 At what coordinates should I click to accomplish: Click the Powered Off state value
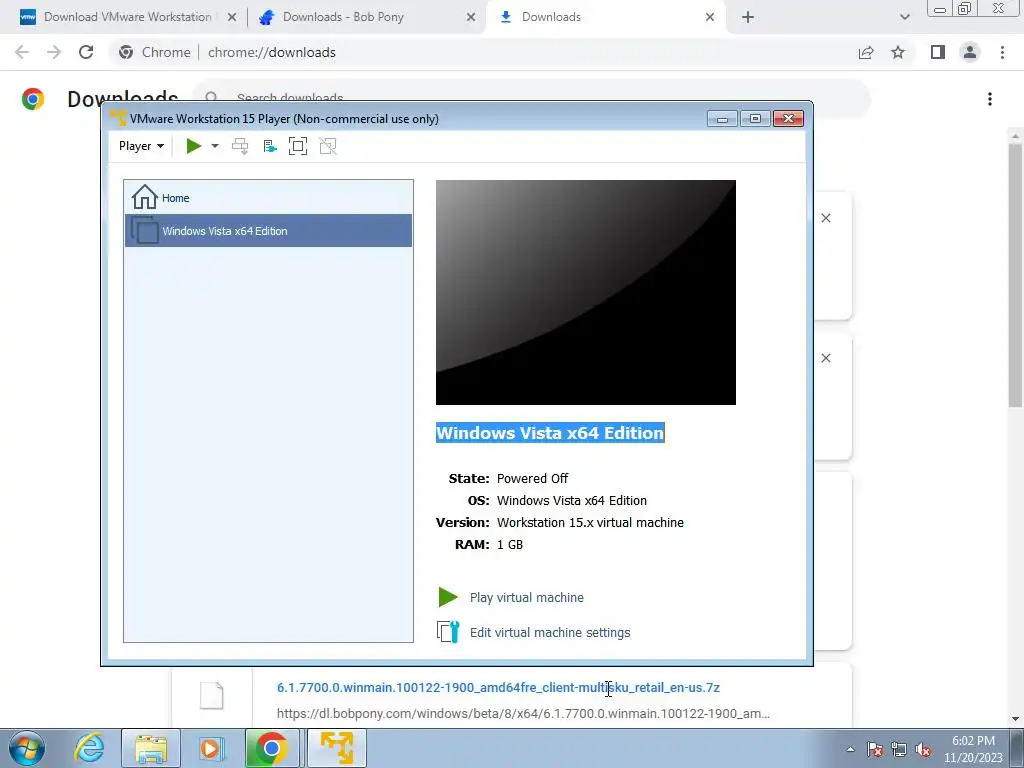532,479
